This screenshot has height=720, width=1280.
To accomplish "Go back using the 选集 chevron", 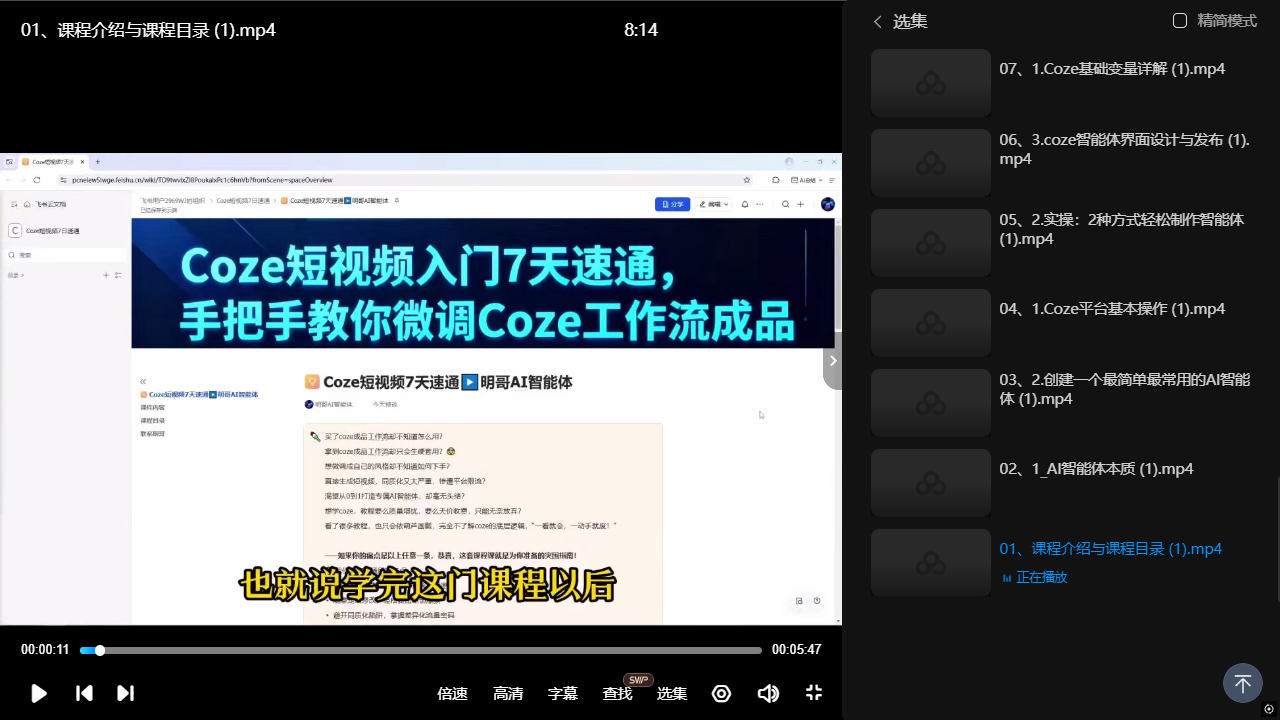I will tap(878, 21).
